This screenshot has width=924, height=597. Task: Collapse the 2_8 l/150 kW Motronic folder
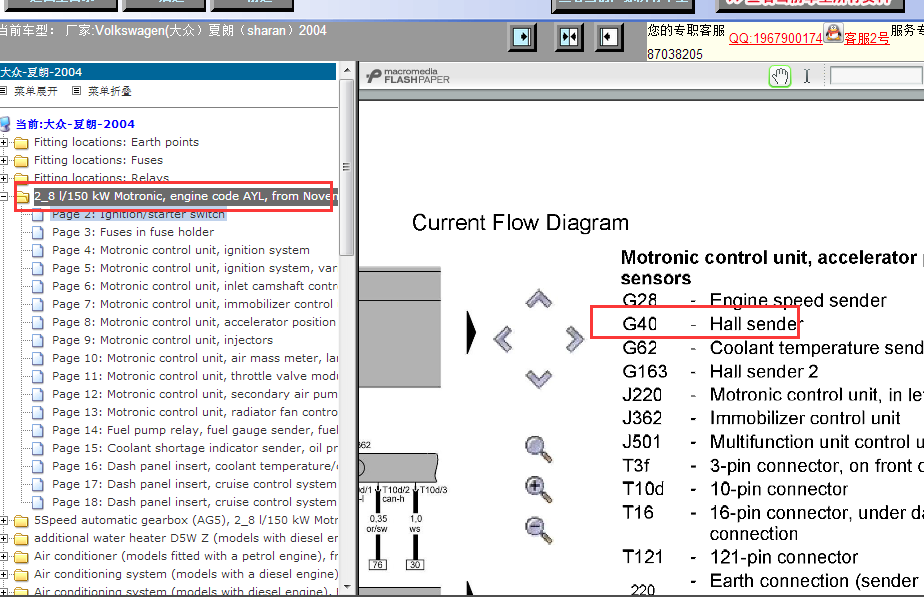click(x=4, y=196)
